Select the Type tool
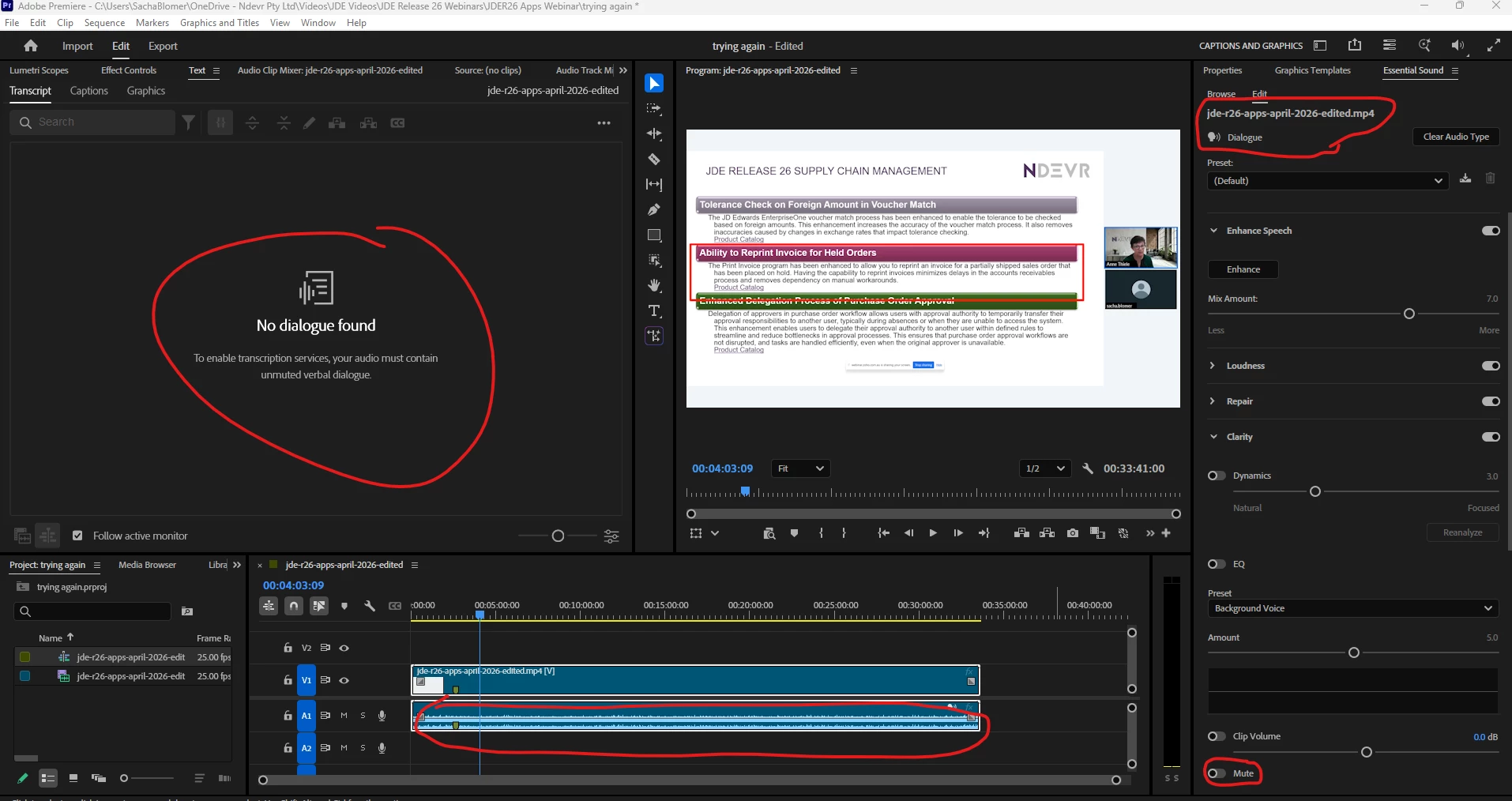This screenshot has width=1512, height=801. coord(654,310)
